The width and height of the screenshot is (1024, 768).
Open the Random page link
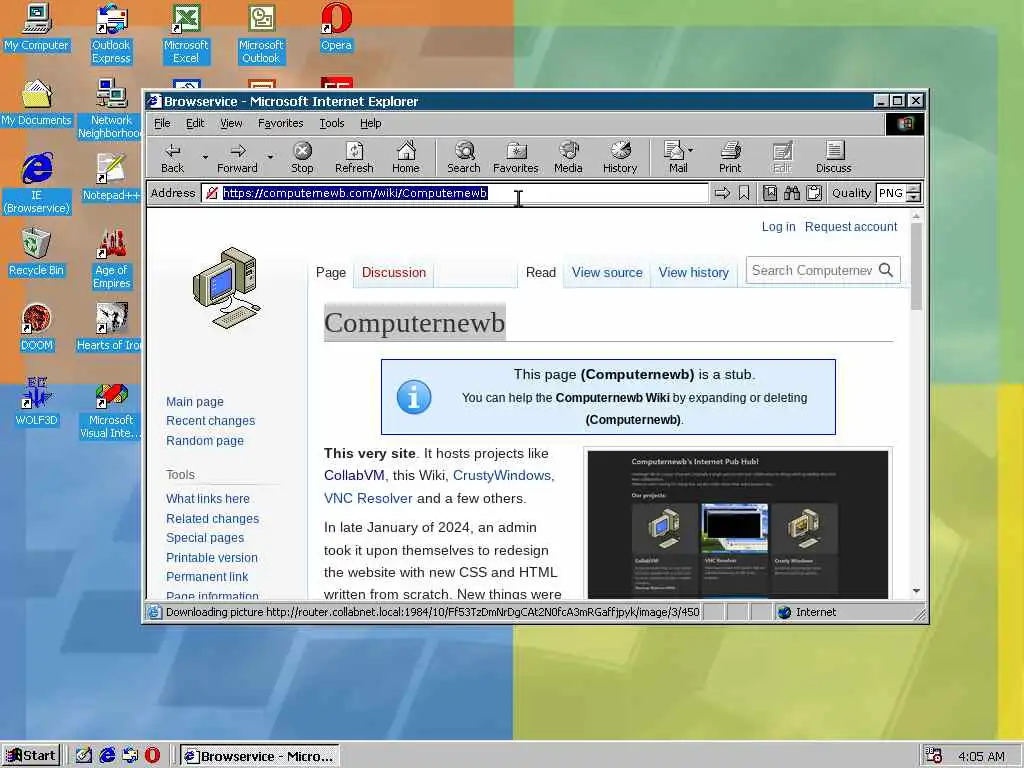click(204, 441)
